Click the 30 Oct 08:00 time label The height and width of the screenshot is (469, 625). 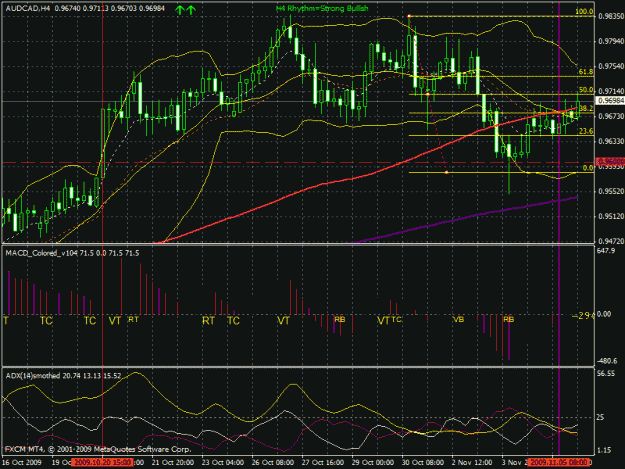pyautogui.click(x=423, y=463)
